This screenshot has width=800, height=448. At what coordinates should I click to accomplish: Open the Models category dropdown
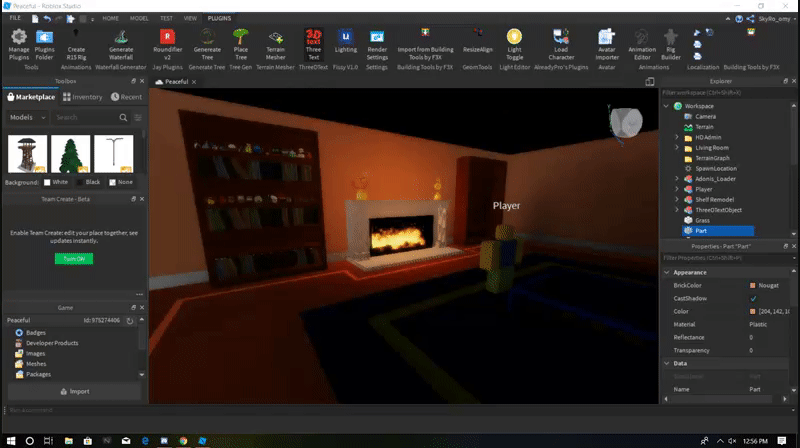click(x=28, y=117)
